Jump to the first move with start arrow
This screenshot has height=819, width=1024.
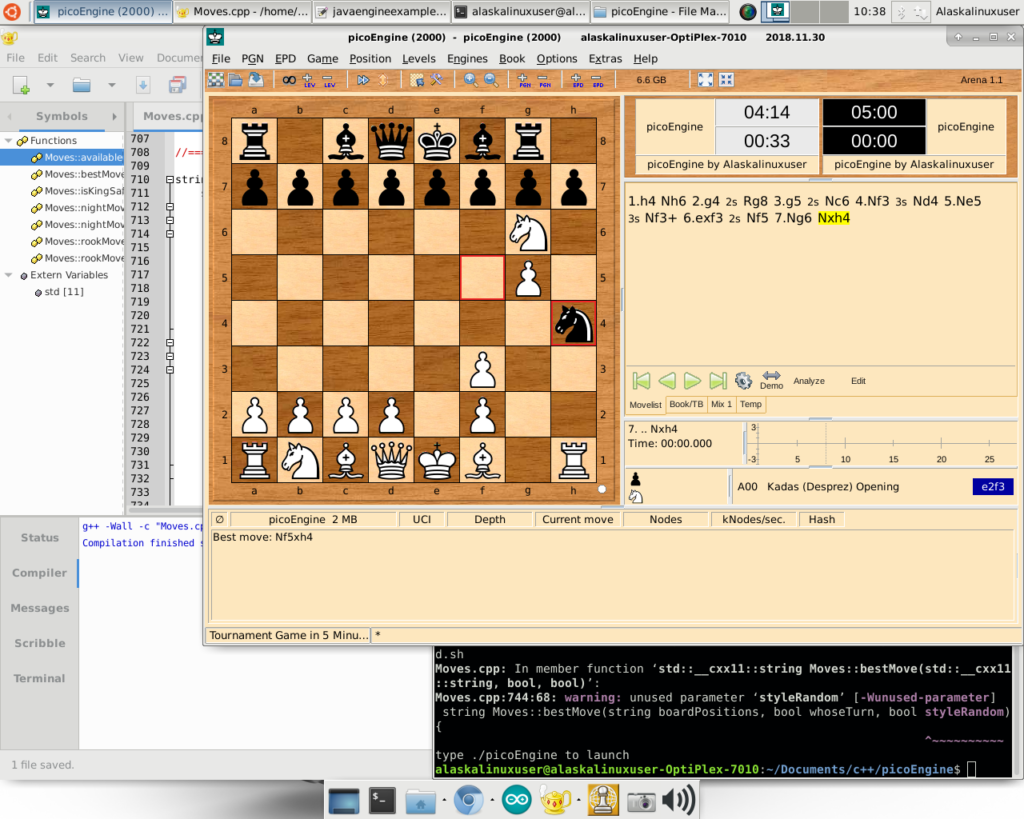tap(642, 381)
